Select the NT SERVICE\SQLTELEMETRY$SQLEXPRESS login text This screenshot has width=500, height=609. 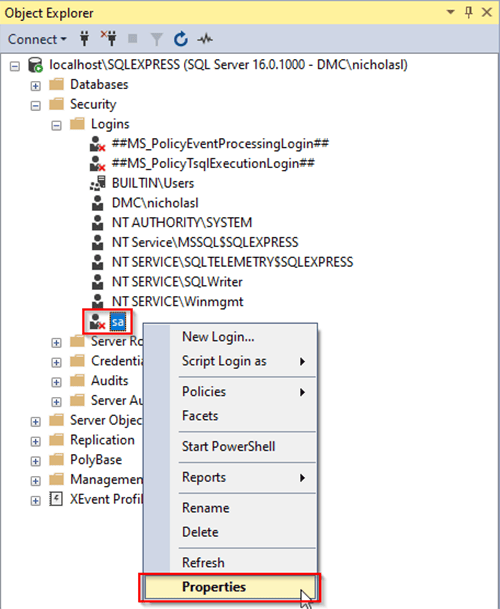[x=232, y=262]
